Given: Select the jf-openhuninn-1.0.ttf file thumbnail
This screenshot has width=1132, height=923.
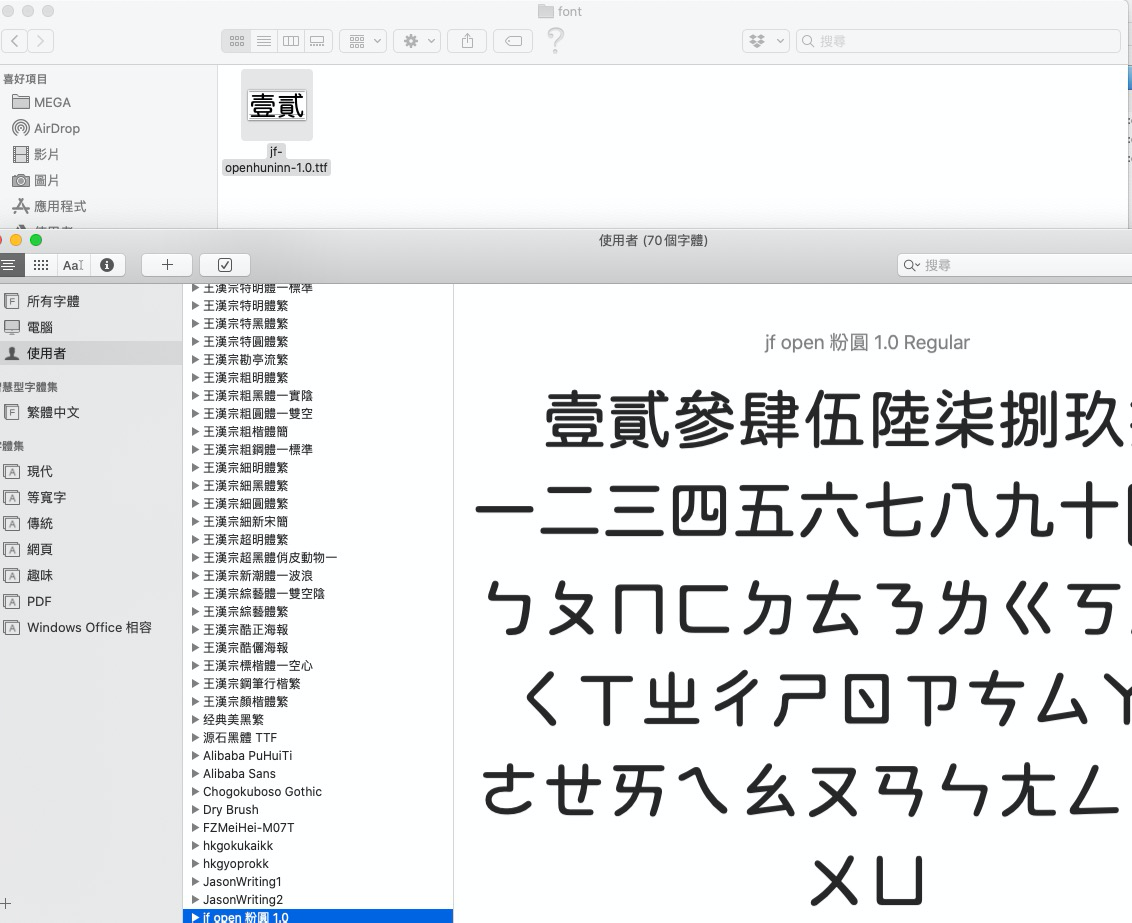Looking at the screenshot, I should [x=277, y=105].
